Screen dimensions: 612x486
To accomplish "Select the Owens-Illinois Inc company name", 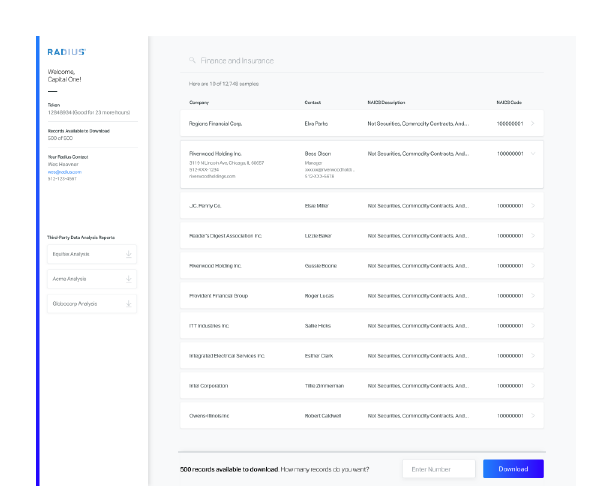I will 209,416.
